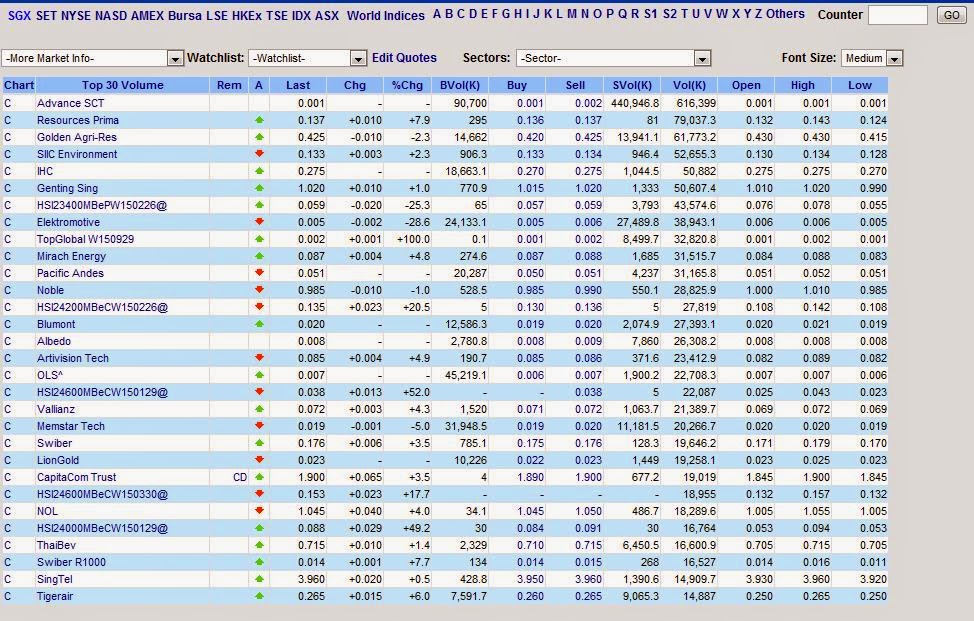The image size is (974, 621).
Task: Click green up arrow in Resources Prima row
Action: 259,120
